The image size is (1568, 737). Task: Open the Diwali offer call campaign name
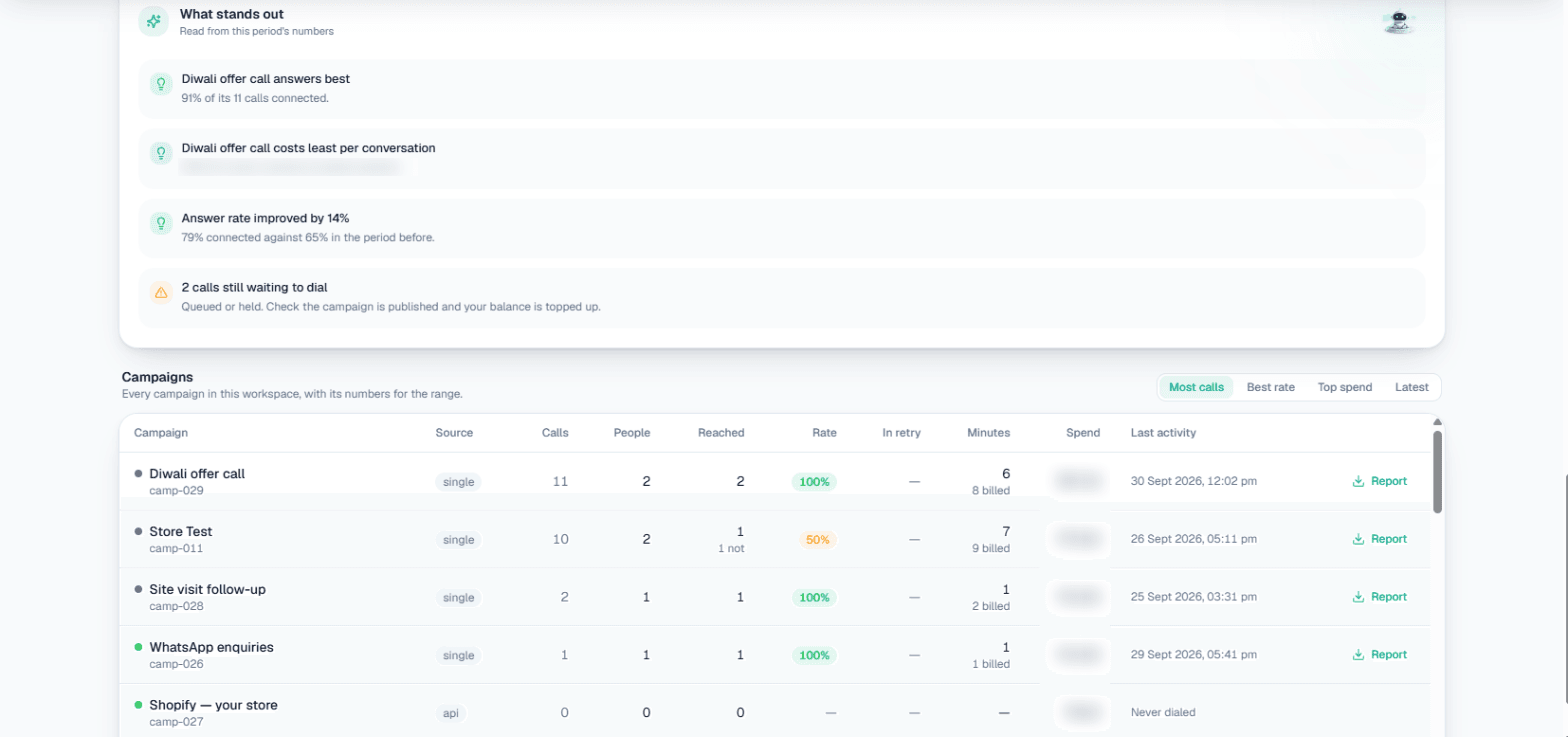pyautogui.click(x=197, y=474)
